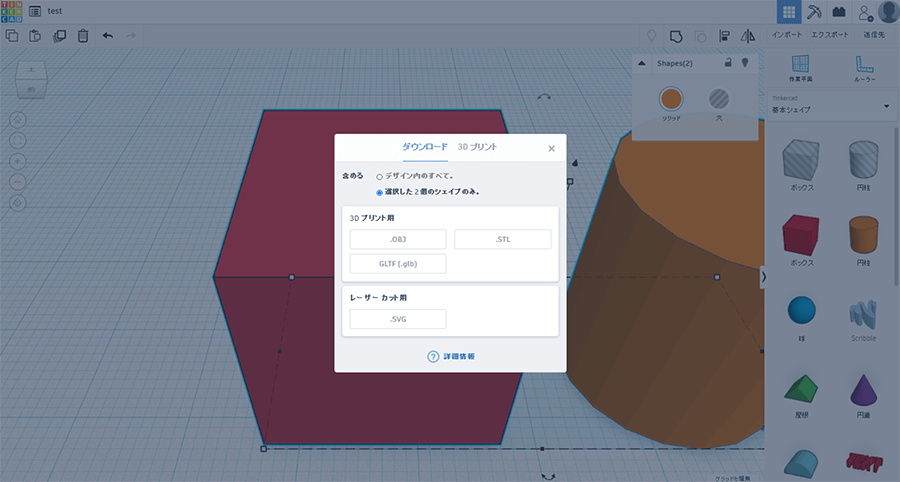
Task: Zoom in with the plus icon
Action: 18,161
